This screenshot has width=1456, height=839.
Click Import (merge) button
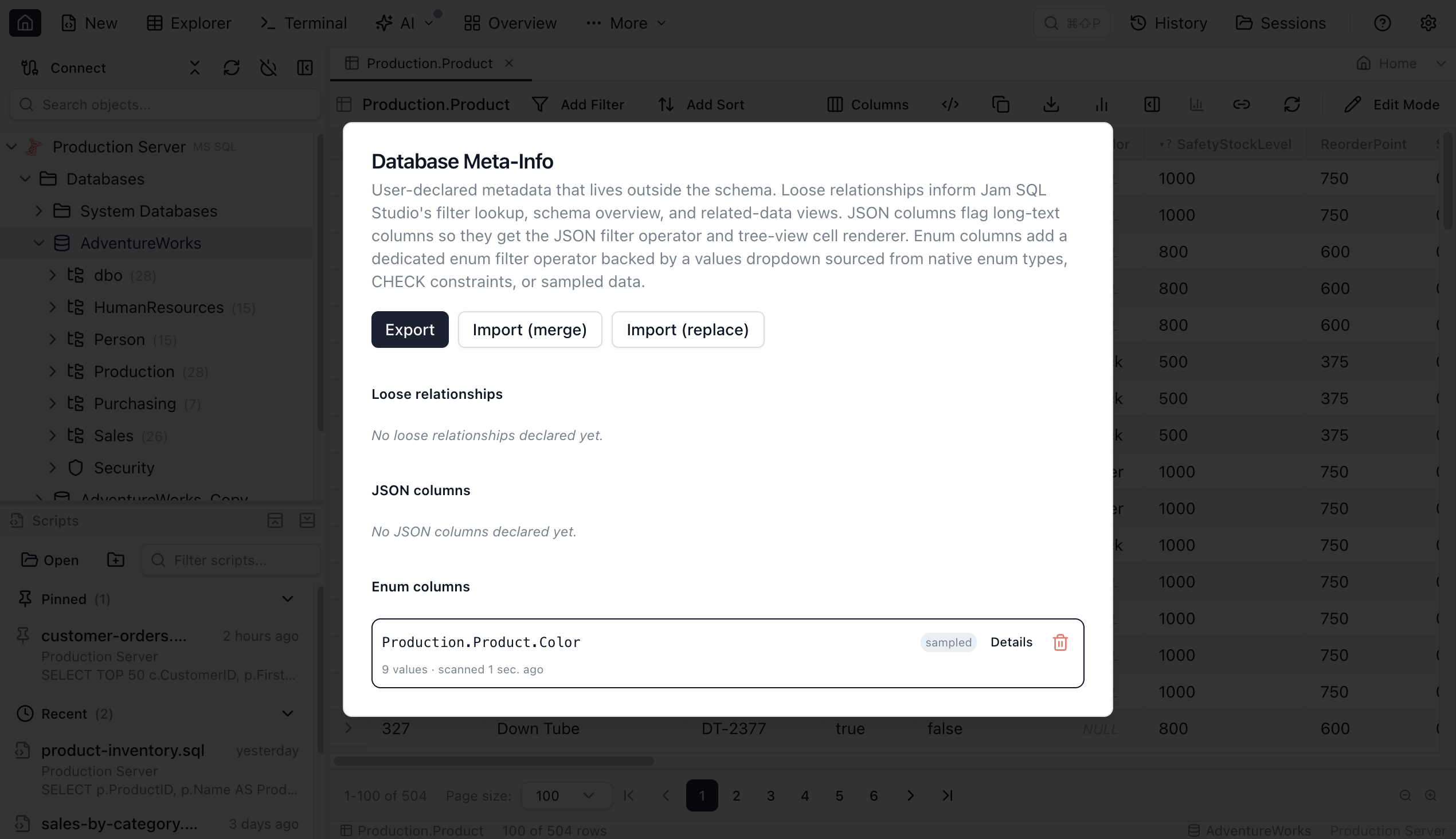point(530,330)
